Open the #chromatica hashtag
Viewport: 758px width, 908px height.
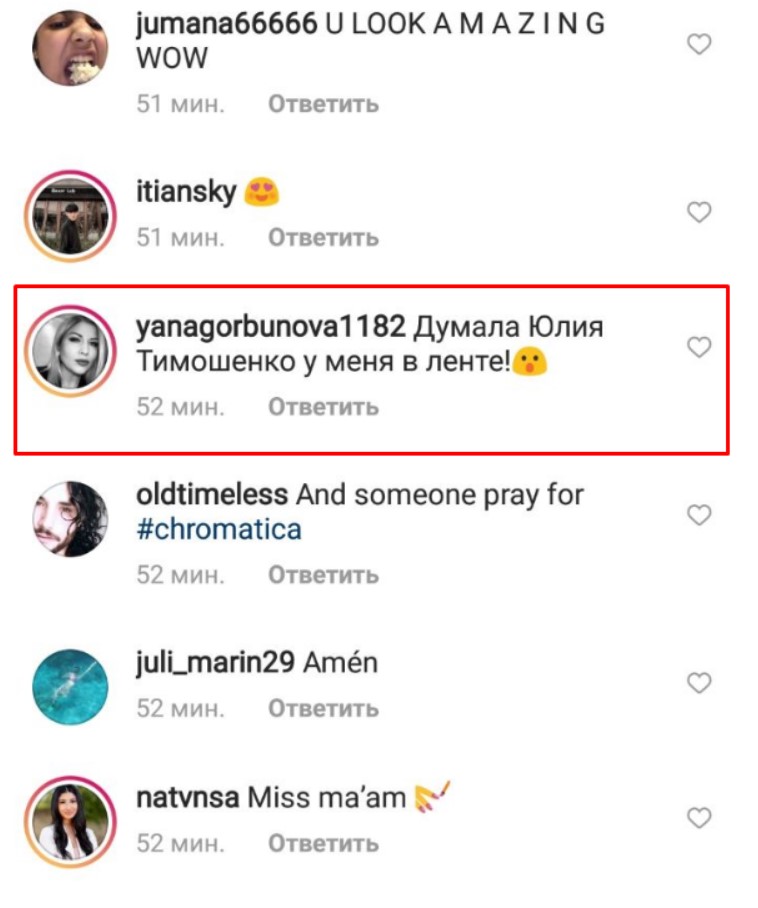219,529
